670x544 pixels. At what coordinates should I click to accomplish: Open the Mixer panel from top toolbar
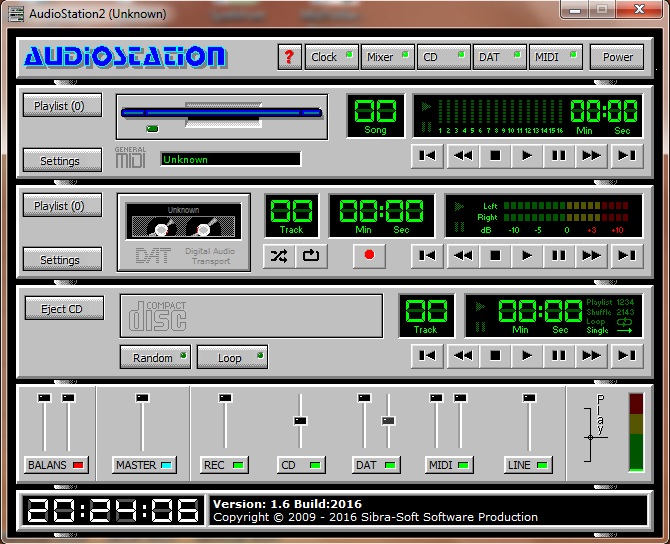(x=386, y=57)
